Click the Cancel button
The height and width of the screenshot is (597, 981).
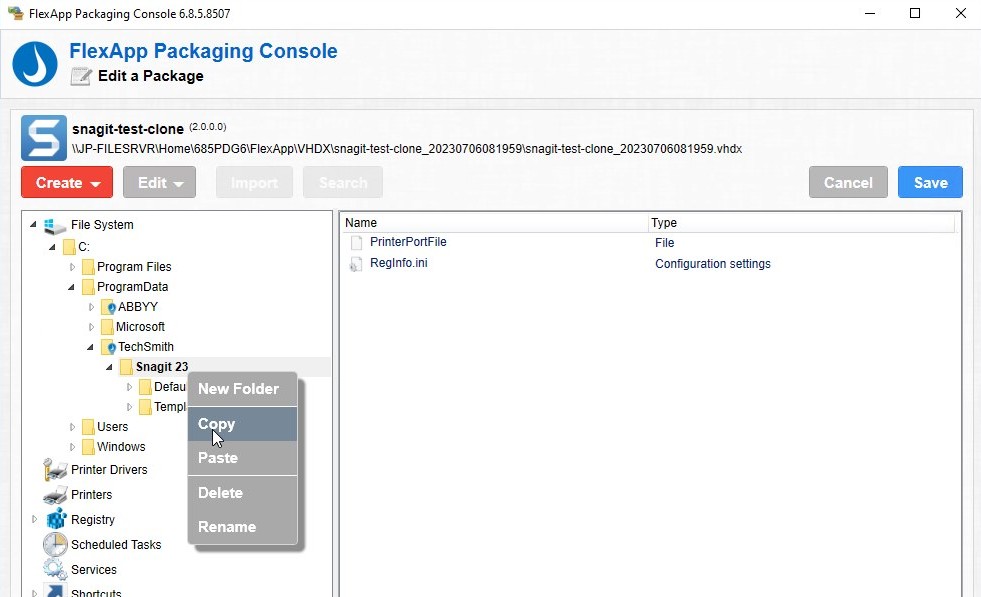point(848,182)
